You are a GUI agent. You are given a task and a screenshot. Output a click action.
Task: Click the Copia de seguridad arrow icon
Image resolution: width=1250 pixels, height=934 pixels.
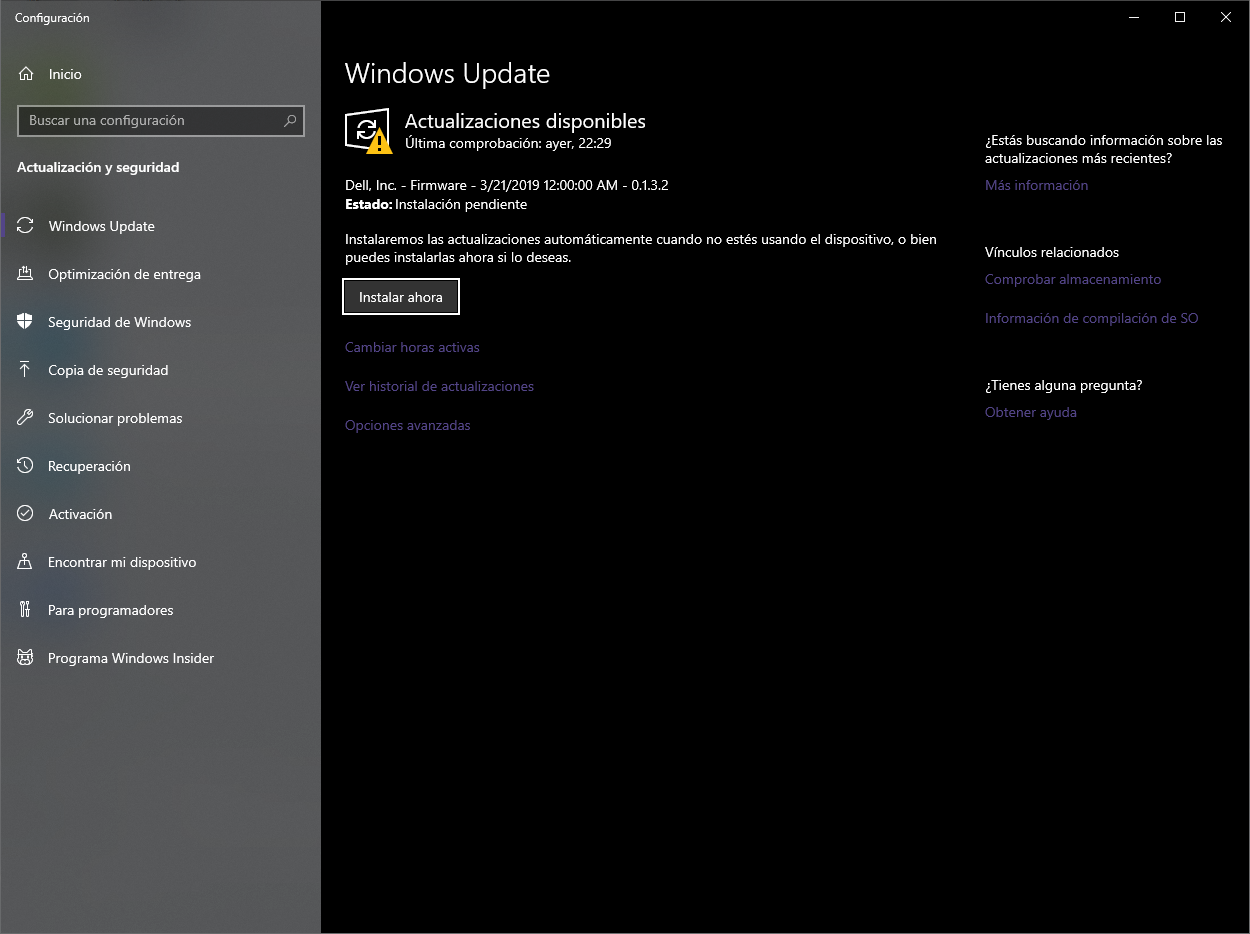coord(26,370)
